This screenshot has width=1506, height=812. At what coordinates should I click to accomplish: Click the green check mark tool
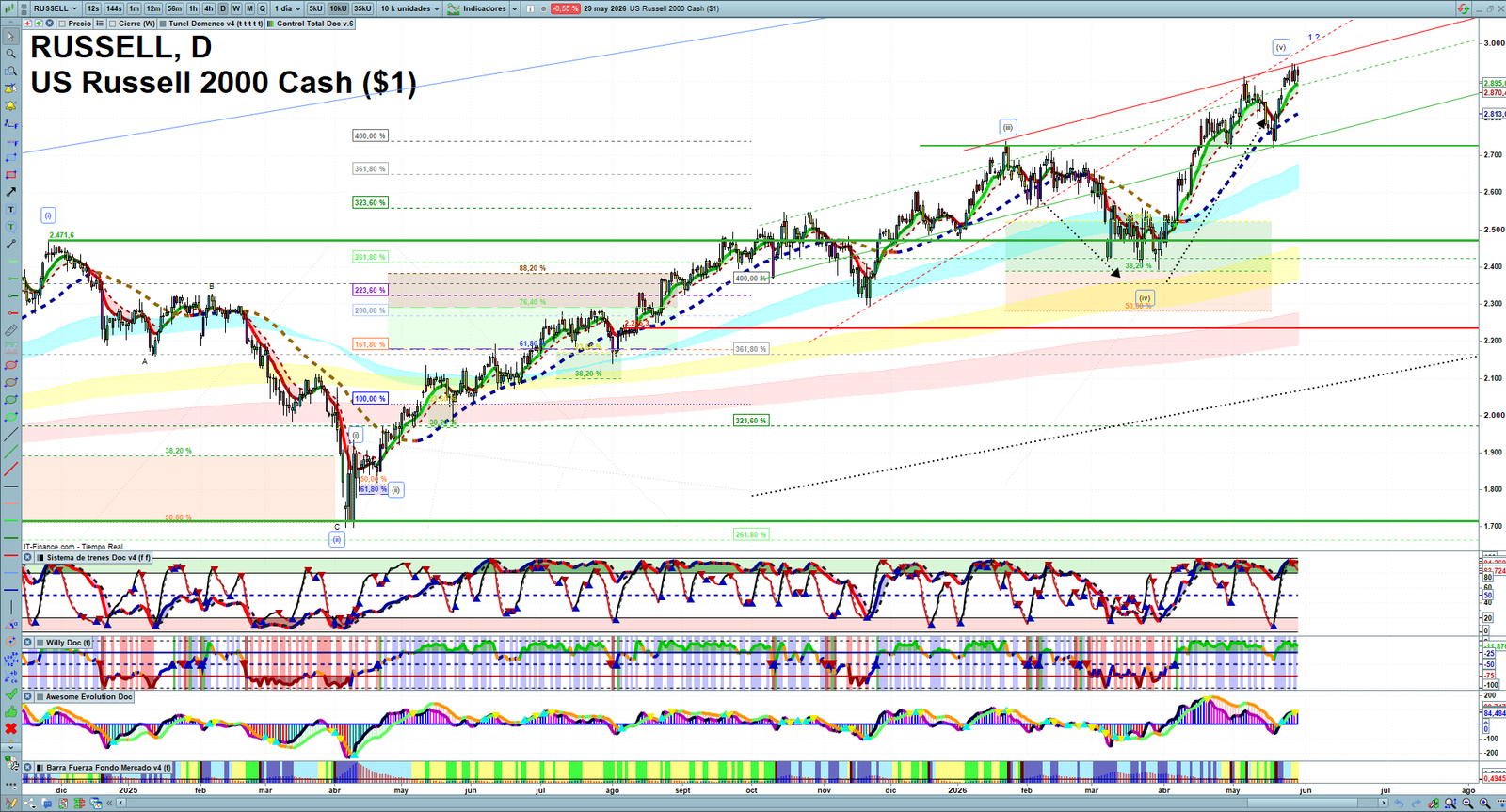click(x=11, y=693)
